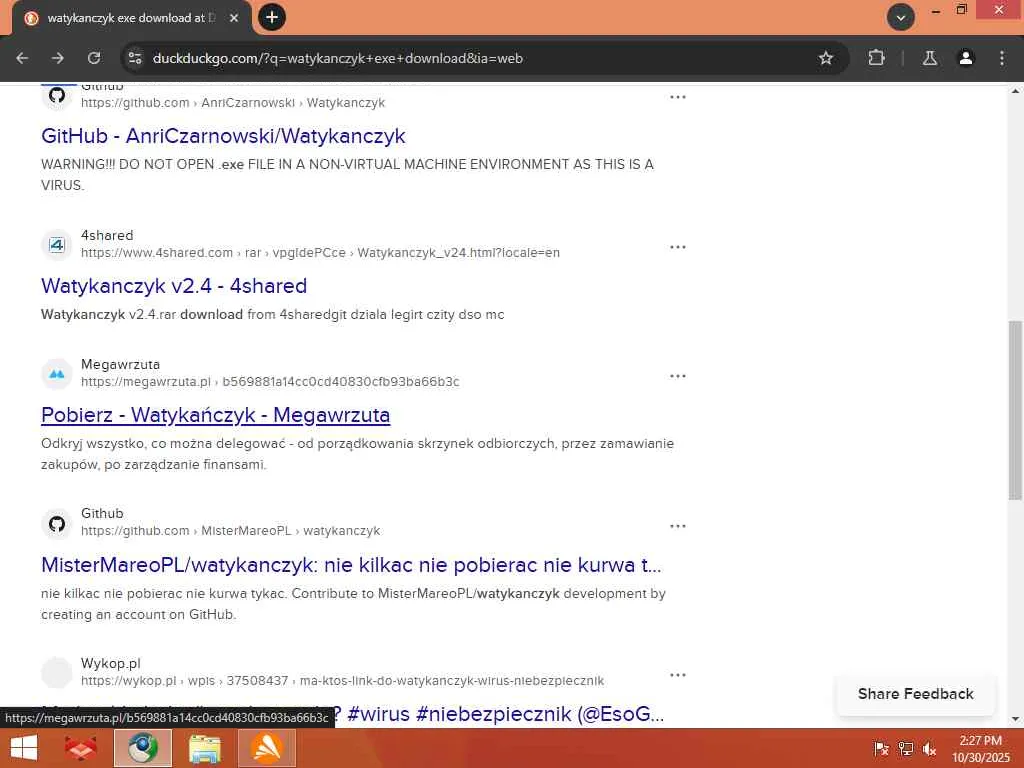Close the watykanczyk exe download tab
1024x768 pixels.
point(234,18)
